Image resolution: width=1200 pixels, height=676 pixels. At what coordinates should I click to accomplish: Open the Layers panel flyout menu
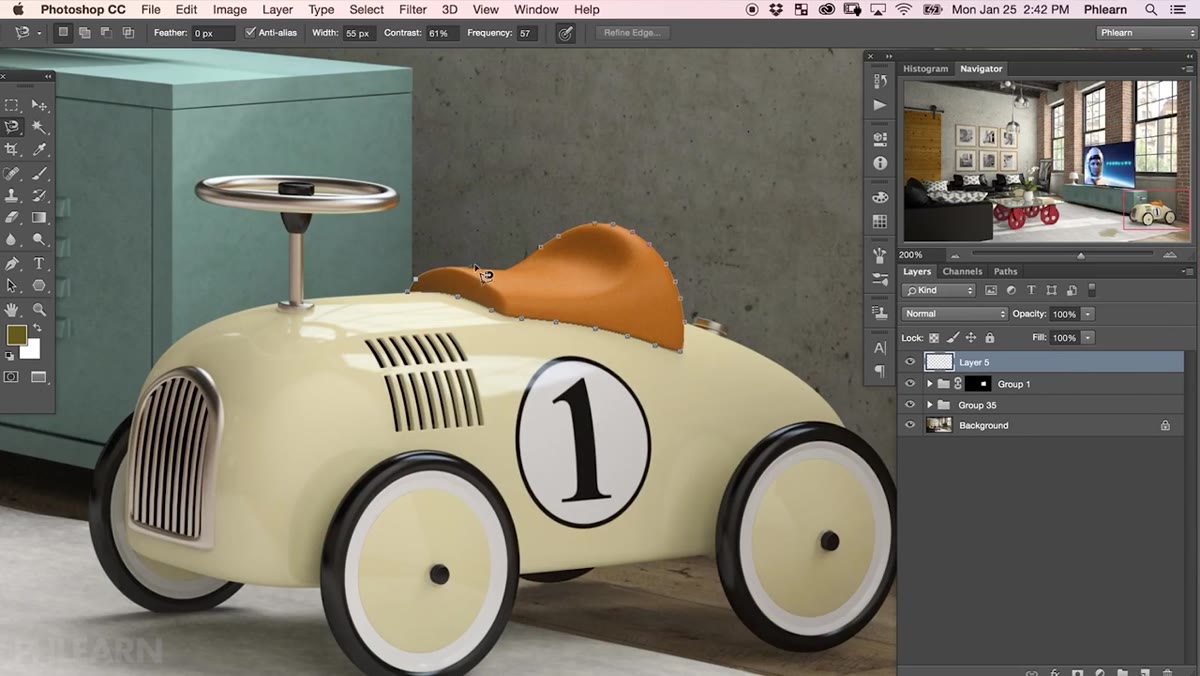[1188, 272]
